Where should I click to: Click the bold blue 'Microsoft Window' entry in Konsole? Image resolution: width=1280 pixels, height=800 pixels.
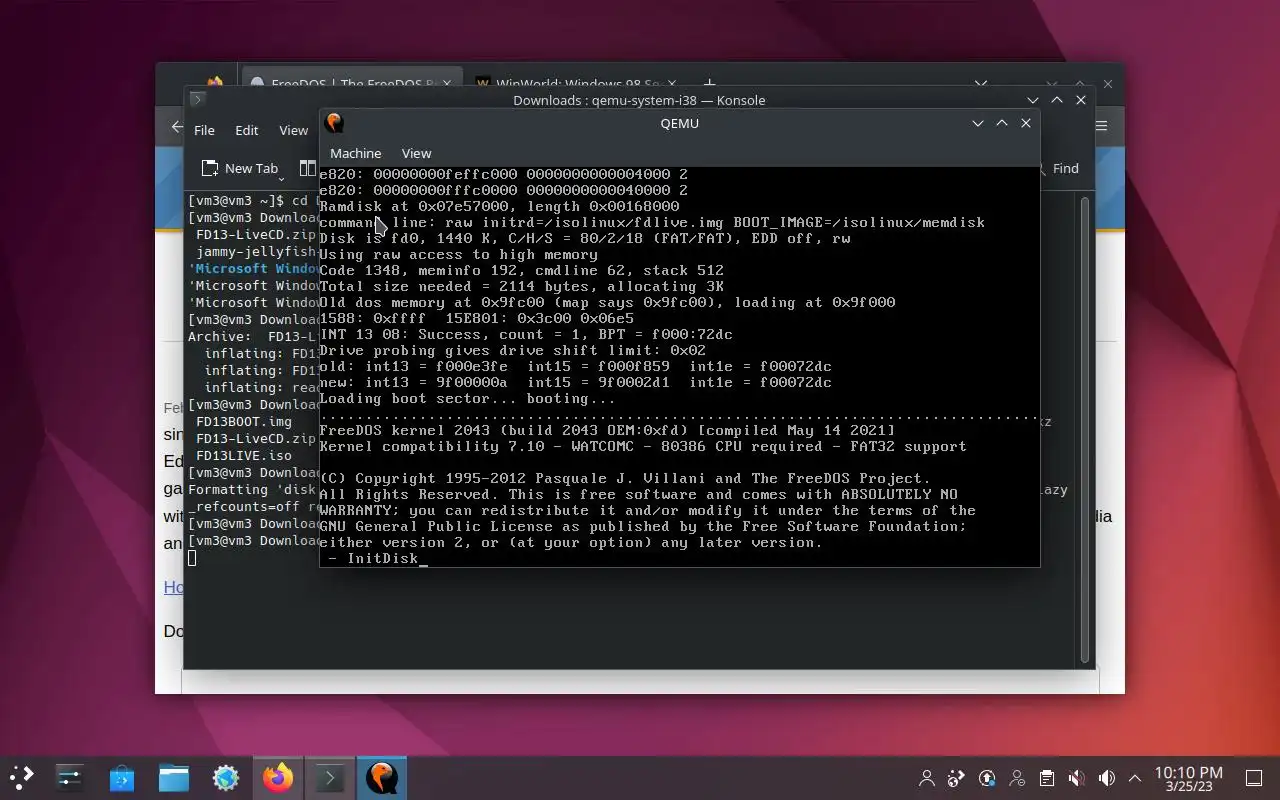(x=254, y=268)
